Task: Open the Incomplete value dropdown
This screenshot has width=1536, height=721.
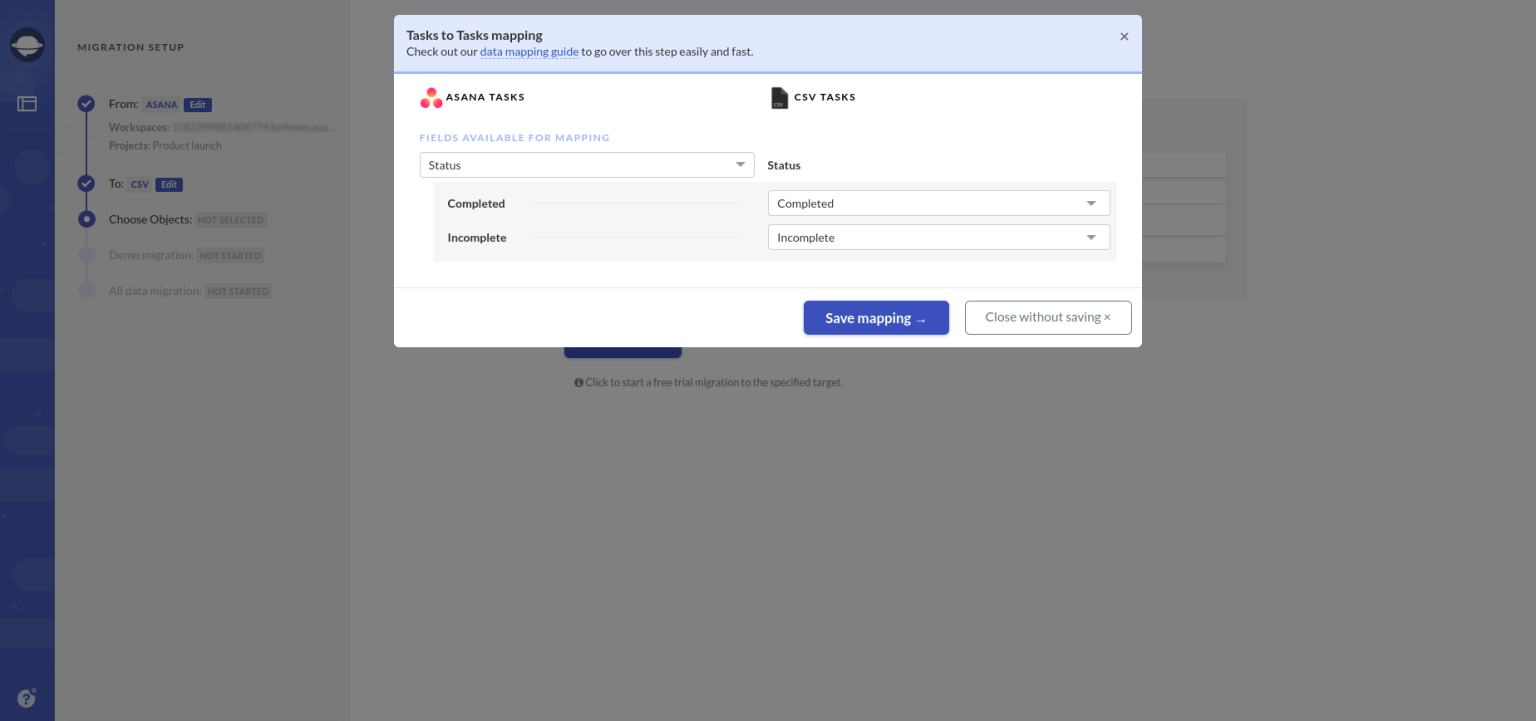Action: point(939,238)
